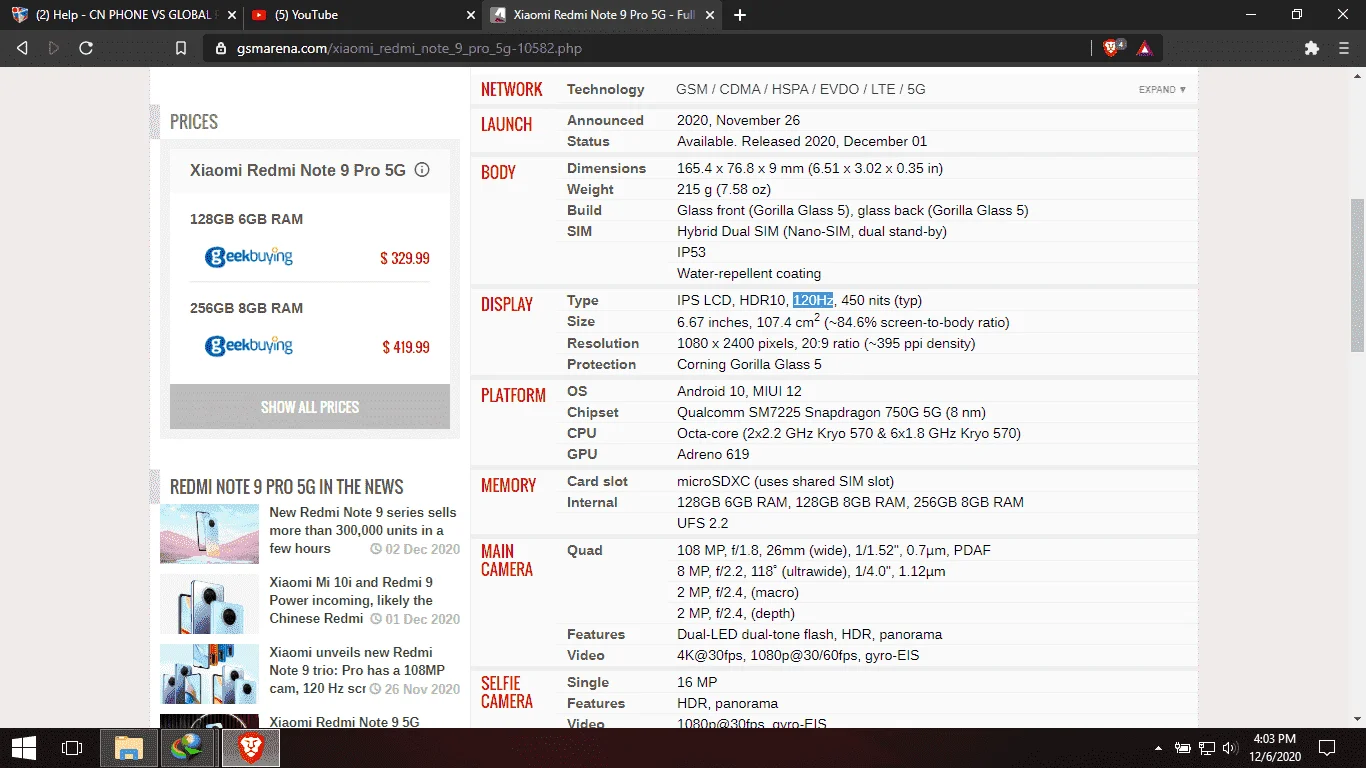Click '215 g (7.58 oz)' weight value
Screen dimensions: 1366x768
pyautogui.click(x=724, y=189)
